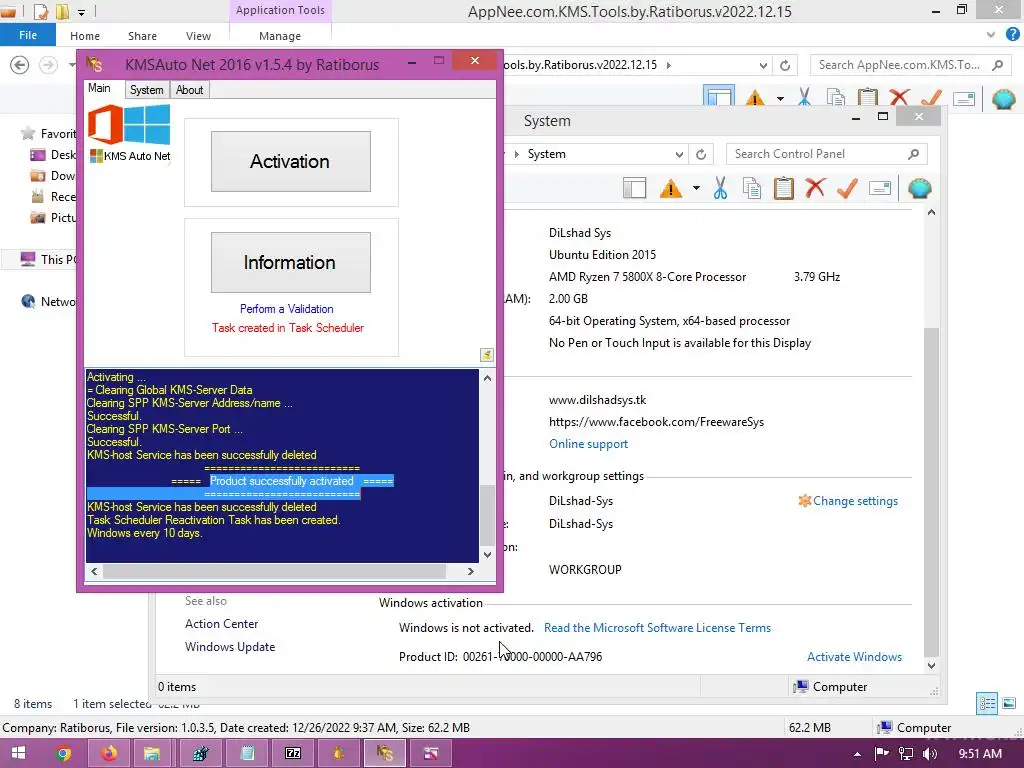Click the pane layout icon in System window toolbar
Viewport: 1024px width, 768px height.
[x=634, y=188]
